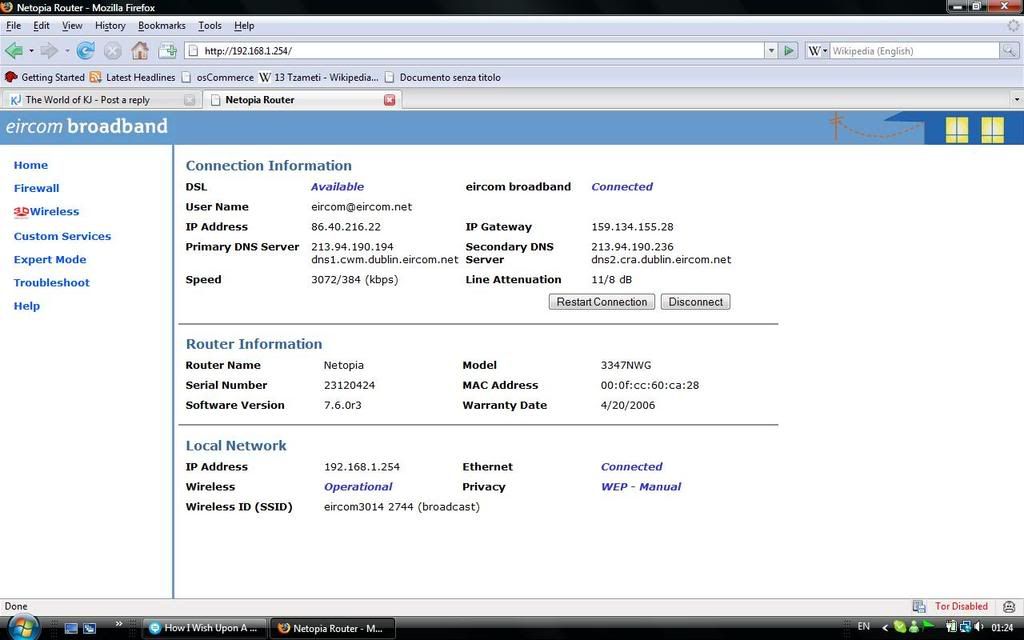Click the green Go arrow button

(x=788, y=50)
